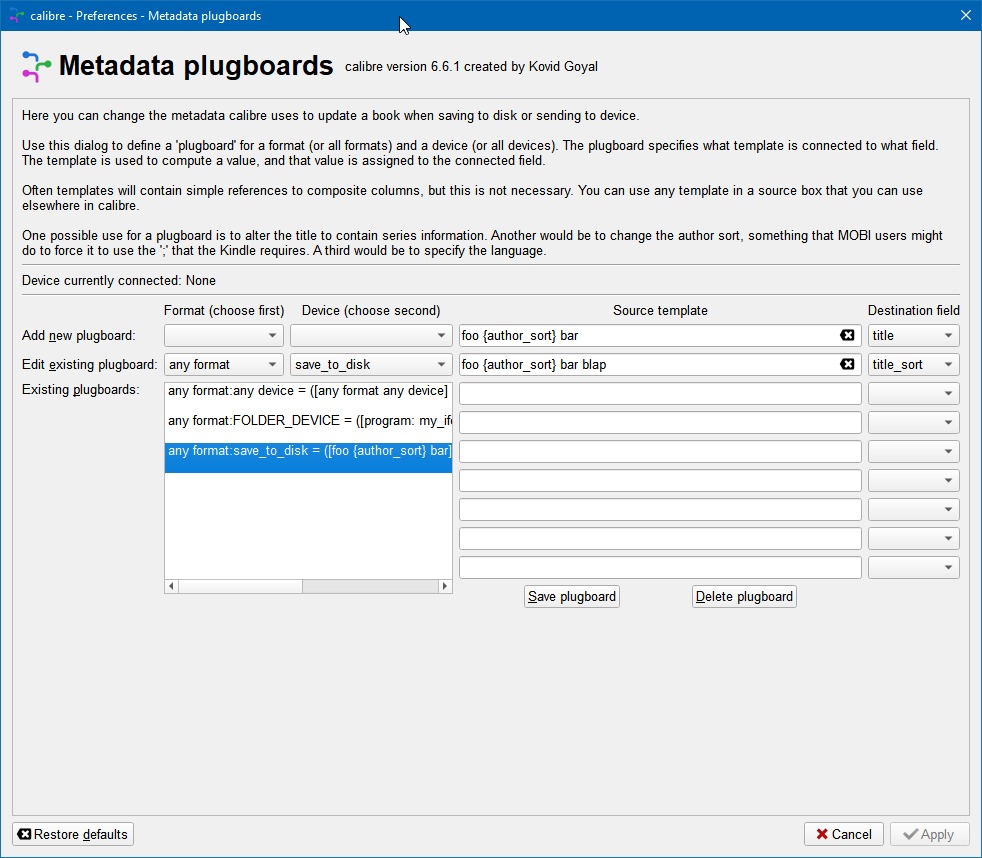Open the save_to_disk device dropdown
Viewport: 982px width, 858px height.
371,365
